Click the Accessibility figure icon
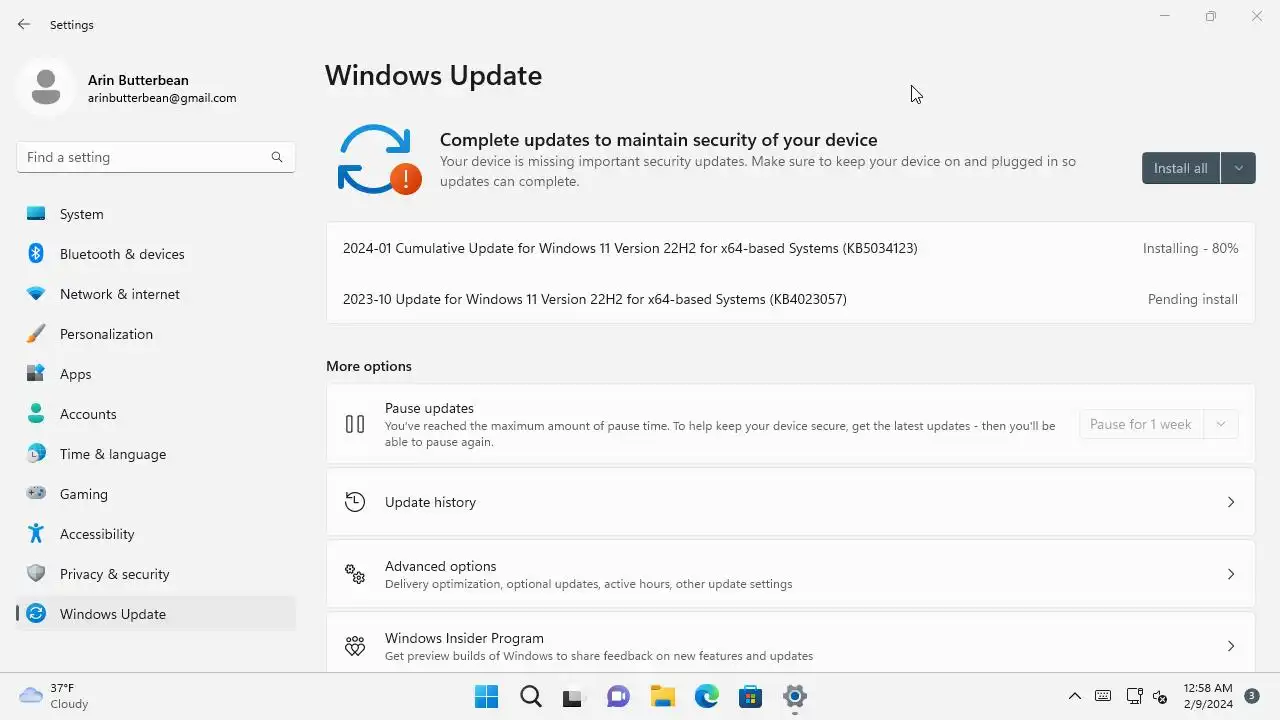Image resolution: width=1280 pixels, height=720 pixels. point(36,534)
